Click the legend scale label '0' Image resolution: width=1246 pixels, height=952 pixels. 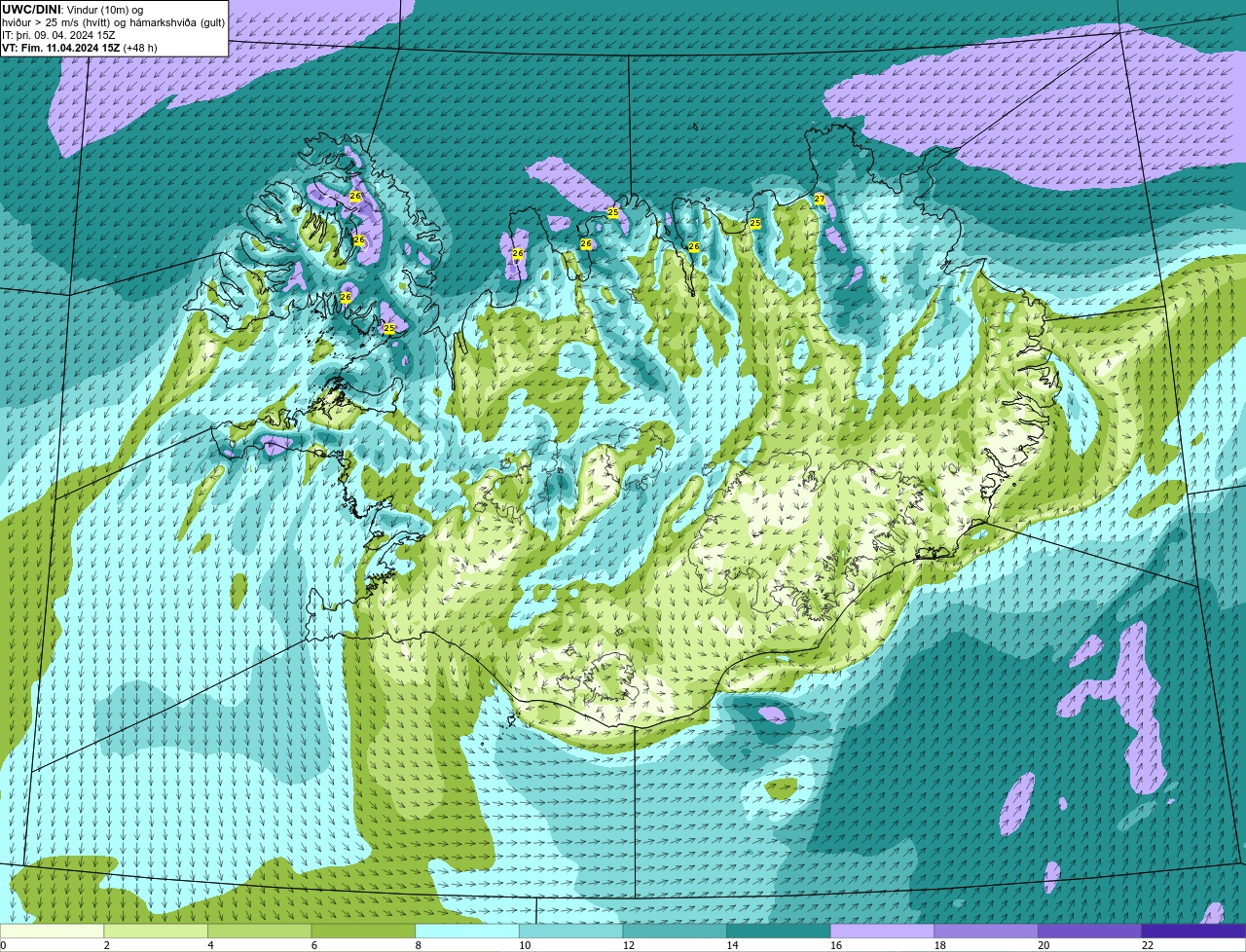coord(3,945)
